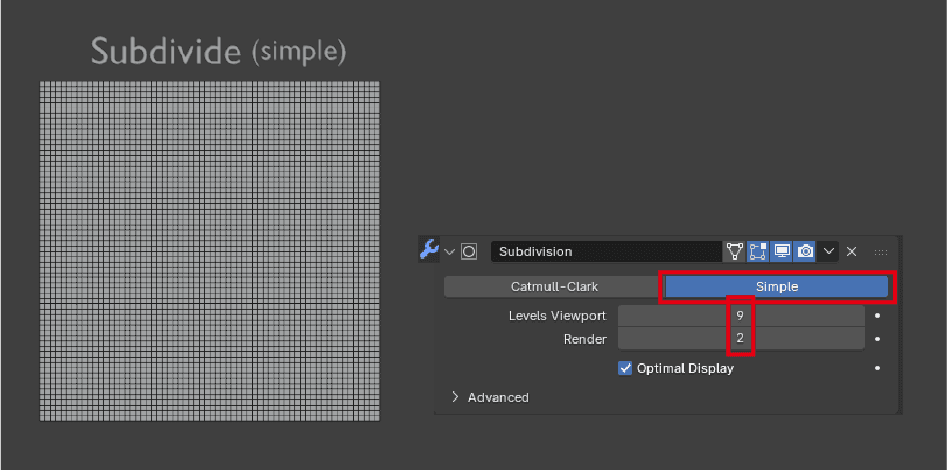Click the Levels Viewport value field
Viewport: 947px width, 470px height.
click(x=740, y=315)
